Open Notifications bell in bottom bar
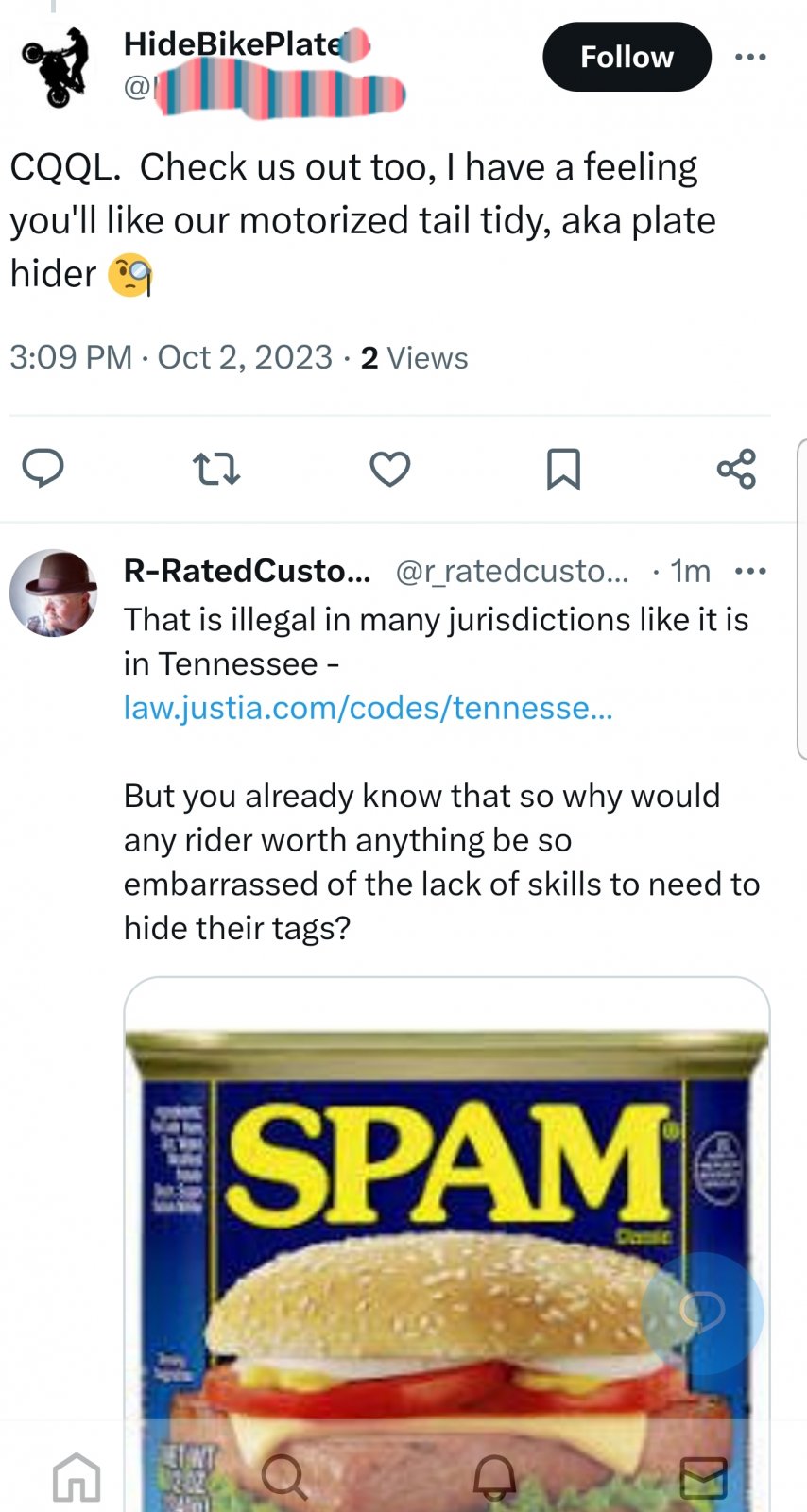Image resolution: width=807 pixels, height=1512 pixels. pos(494,1476)
